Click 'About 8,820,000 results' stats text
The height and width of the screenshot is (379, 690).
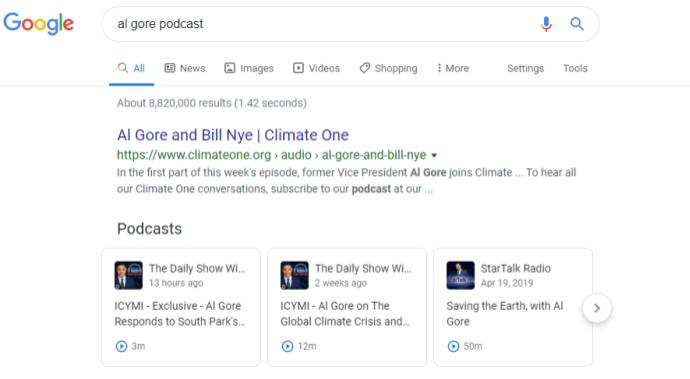click(x=212, y=103)
